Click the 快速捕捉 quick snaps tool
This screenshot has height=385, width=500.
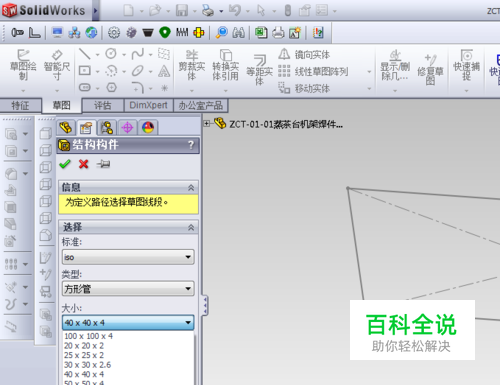(x=466, y=65)
